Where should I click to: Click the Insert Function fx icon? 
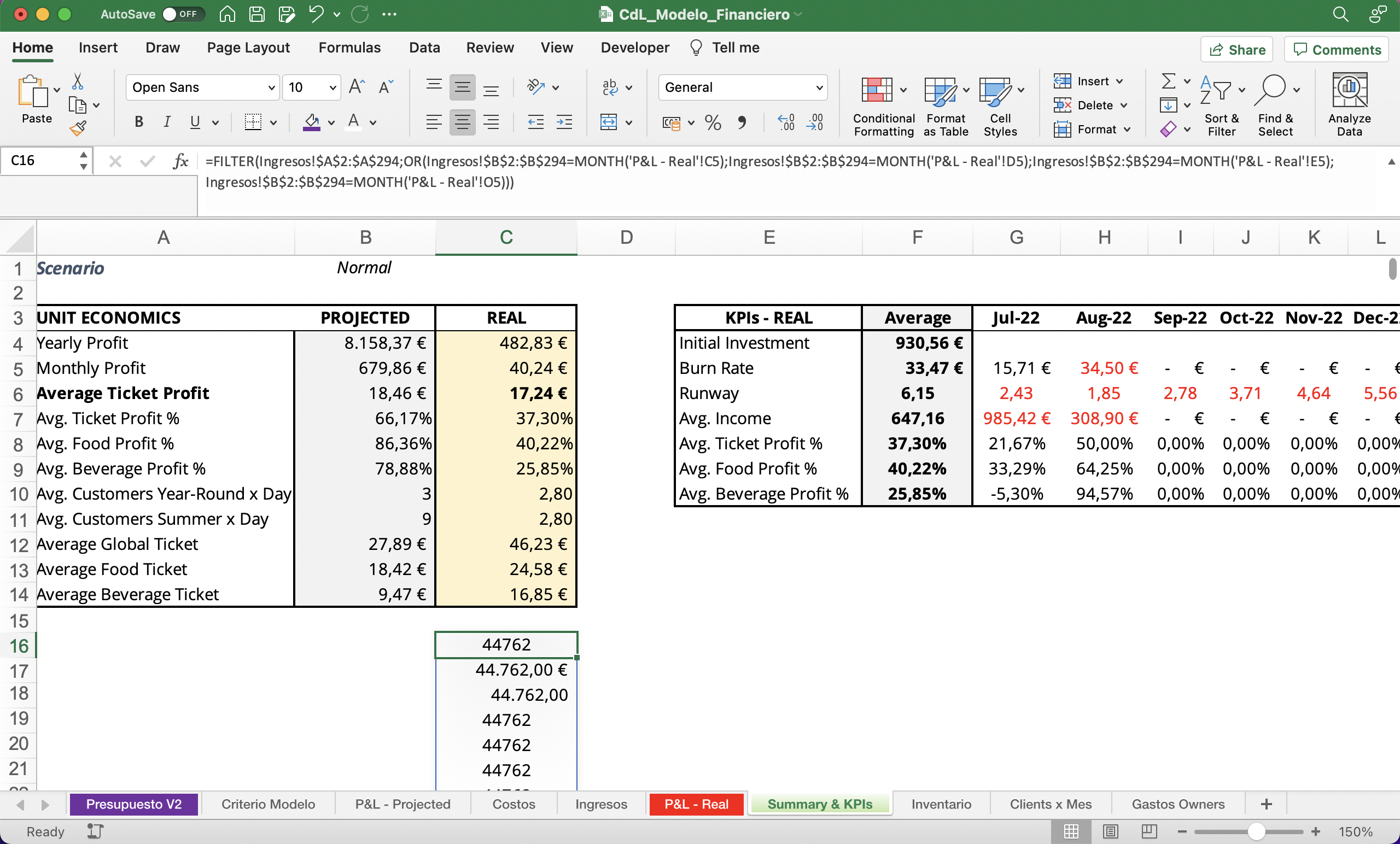(180, 161)
